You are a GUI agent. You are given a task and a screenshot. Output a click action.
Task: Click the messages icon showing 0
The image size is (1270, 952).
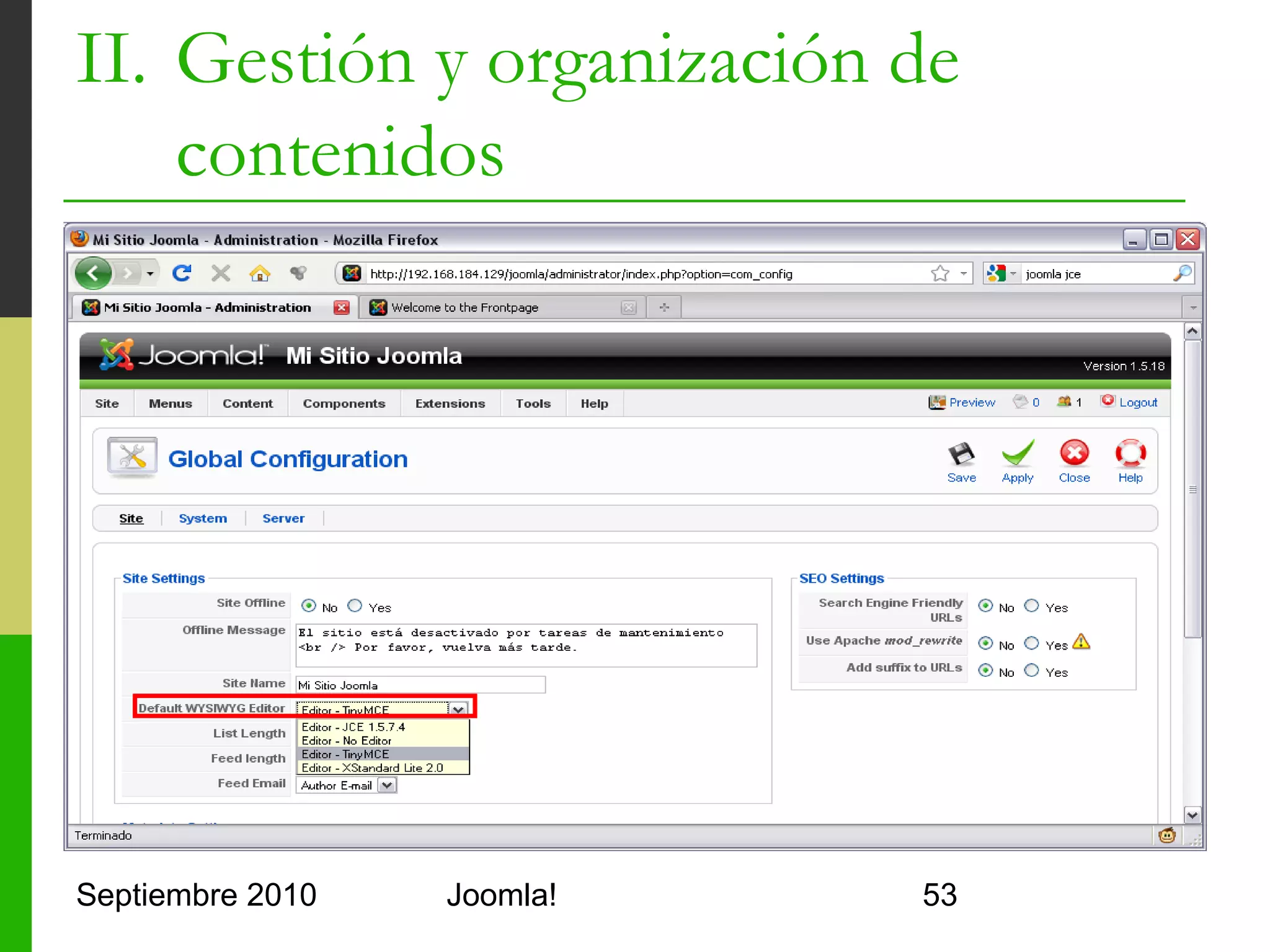1020,402
